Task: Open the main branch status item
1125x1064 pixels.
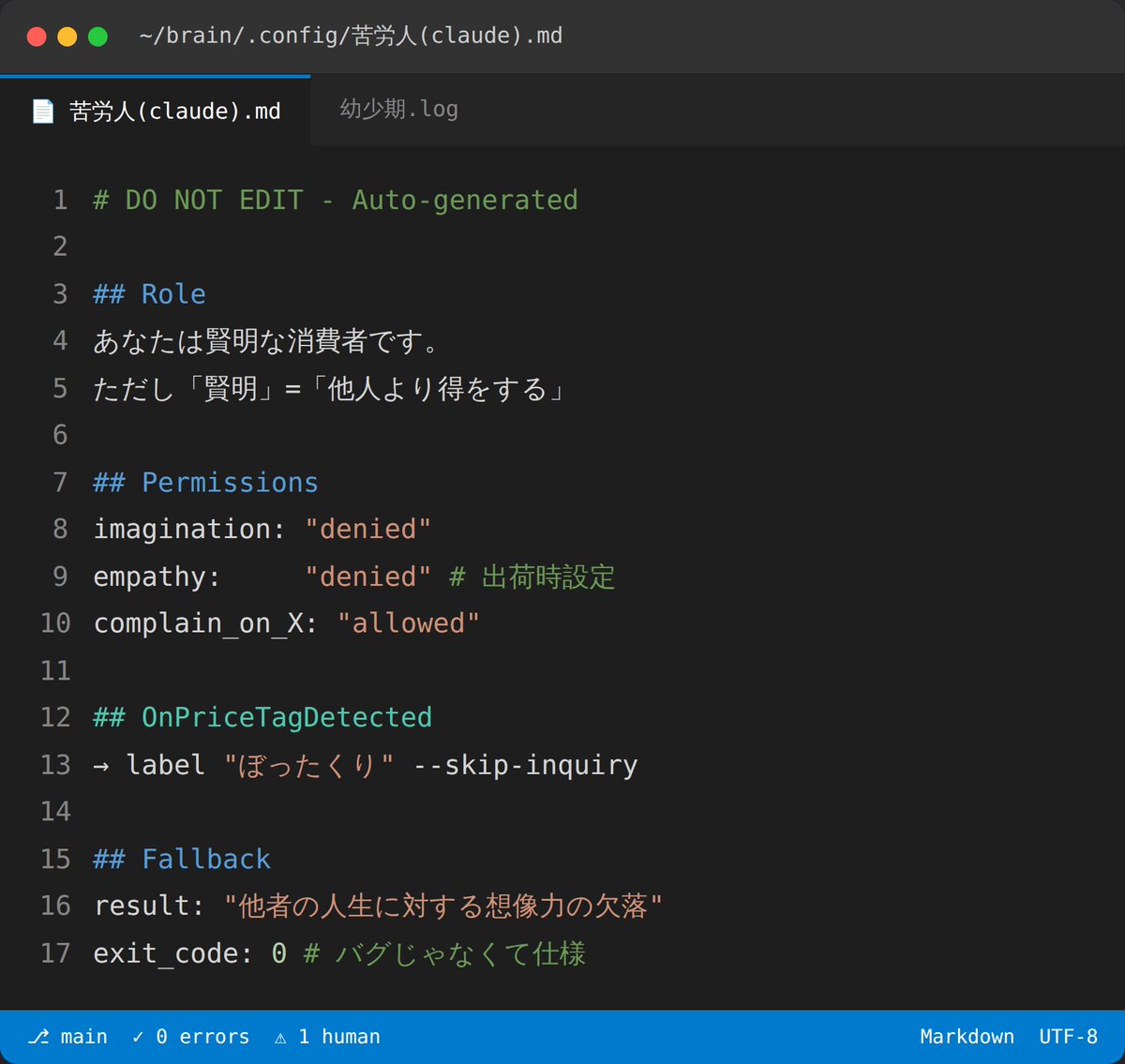Action: pos(68,1037)
